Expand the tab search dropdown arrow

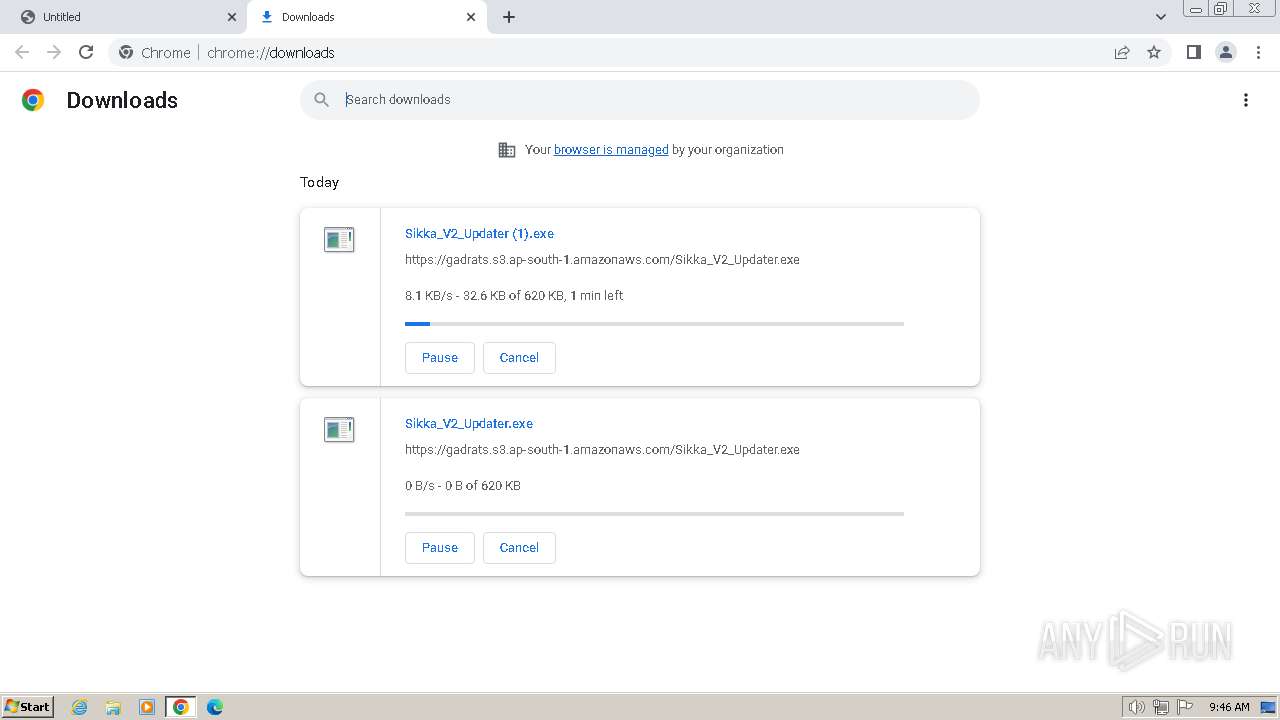click(x=1161, y=17)
